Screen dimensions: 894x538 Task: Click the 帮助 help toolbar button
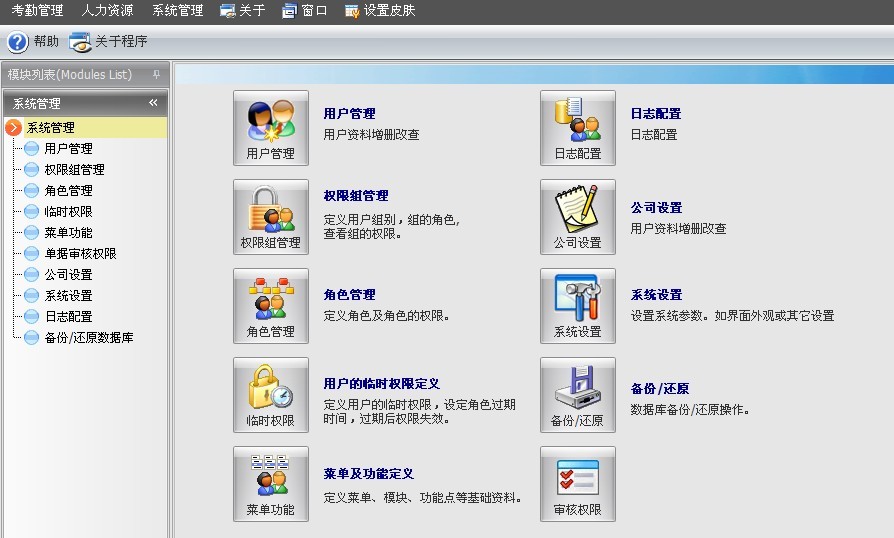point(33,42)
